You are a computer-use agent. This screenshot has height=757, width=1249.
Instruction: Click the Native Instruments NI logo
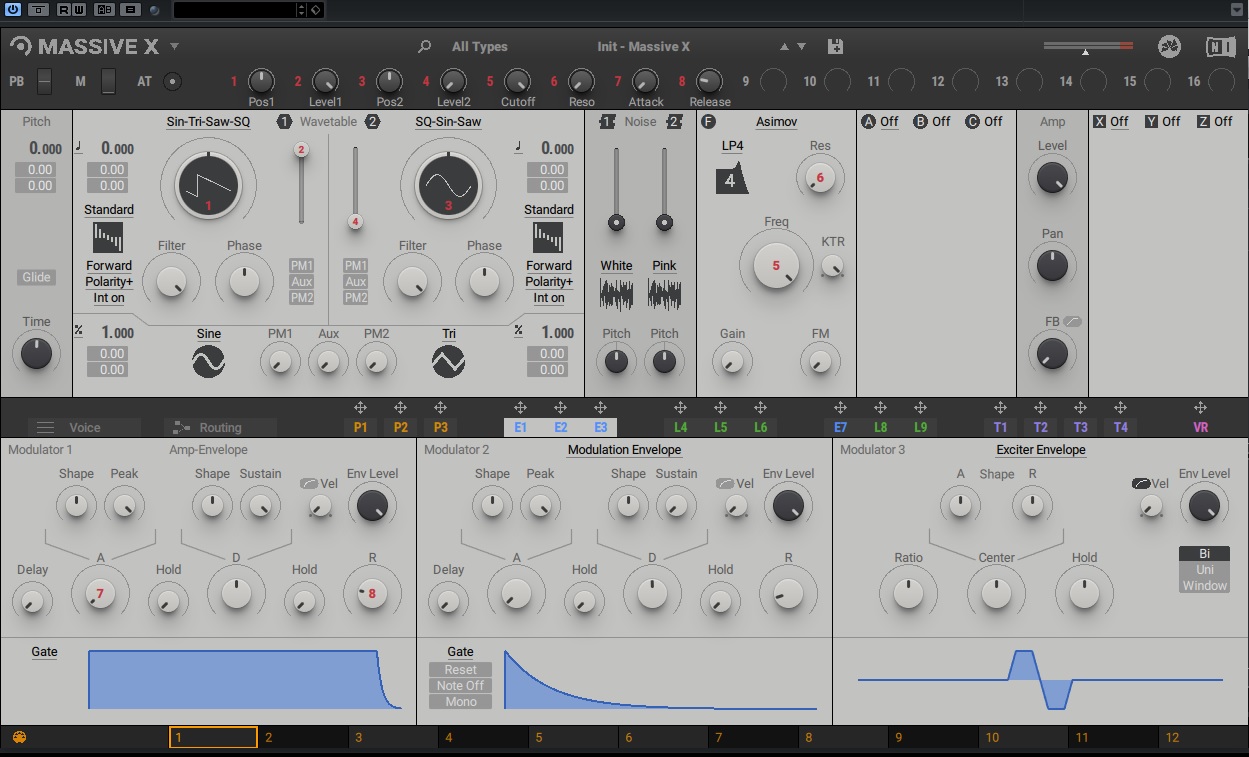tap(1220, 46)
